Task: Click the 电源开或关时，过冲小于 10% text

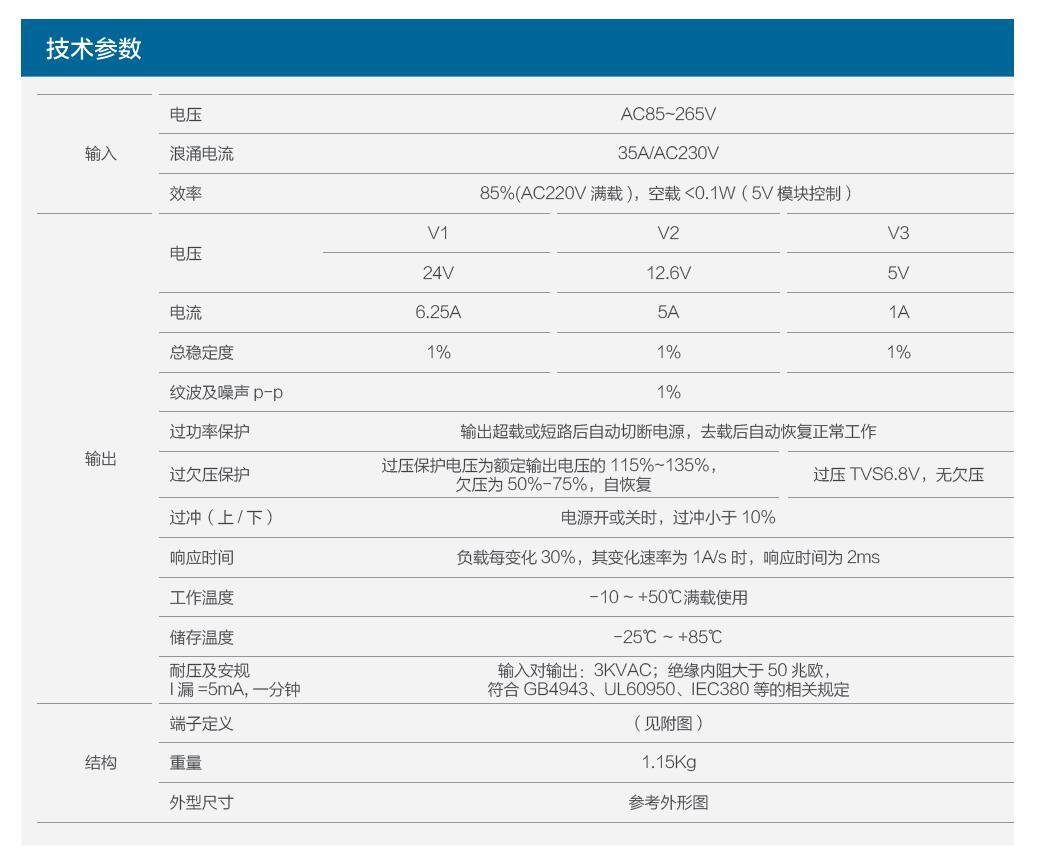Action: (x=668, y=518)
